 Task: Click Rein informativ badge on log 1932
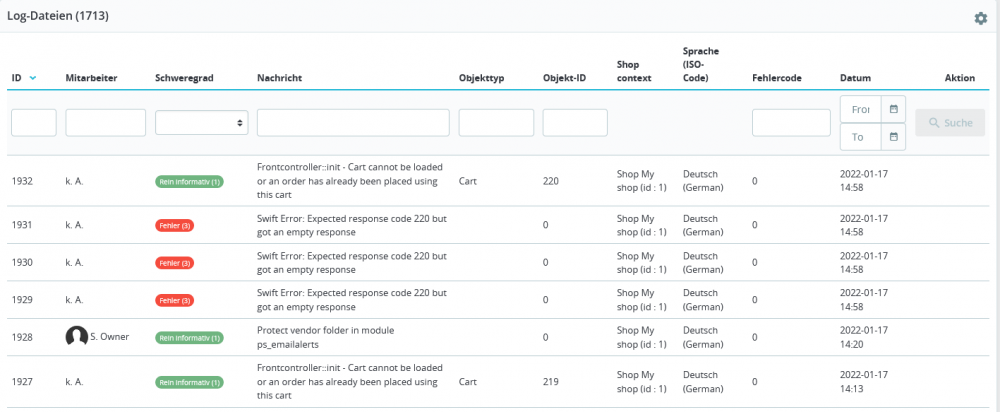[189, 182]
